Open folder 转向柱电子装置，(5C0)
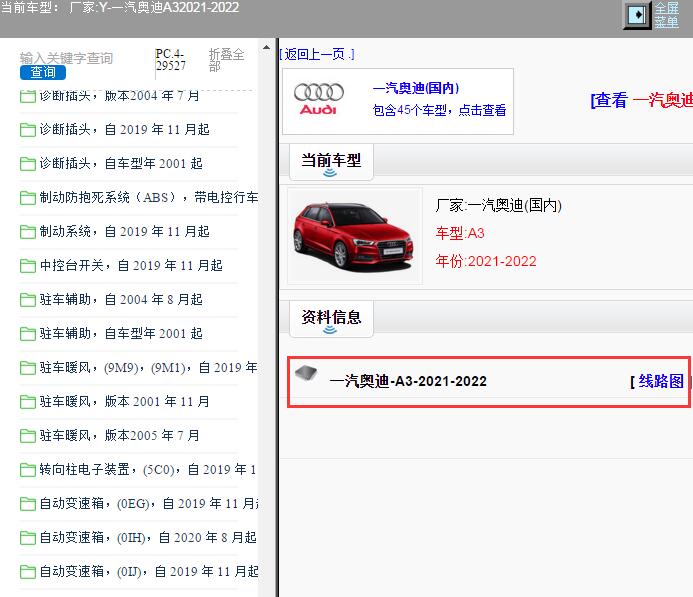 (148, 470)
